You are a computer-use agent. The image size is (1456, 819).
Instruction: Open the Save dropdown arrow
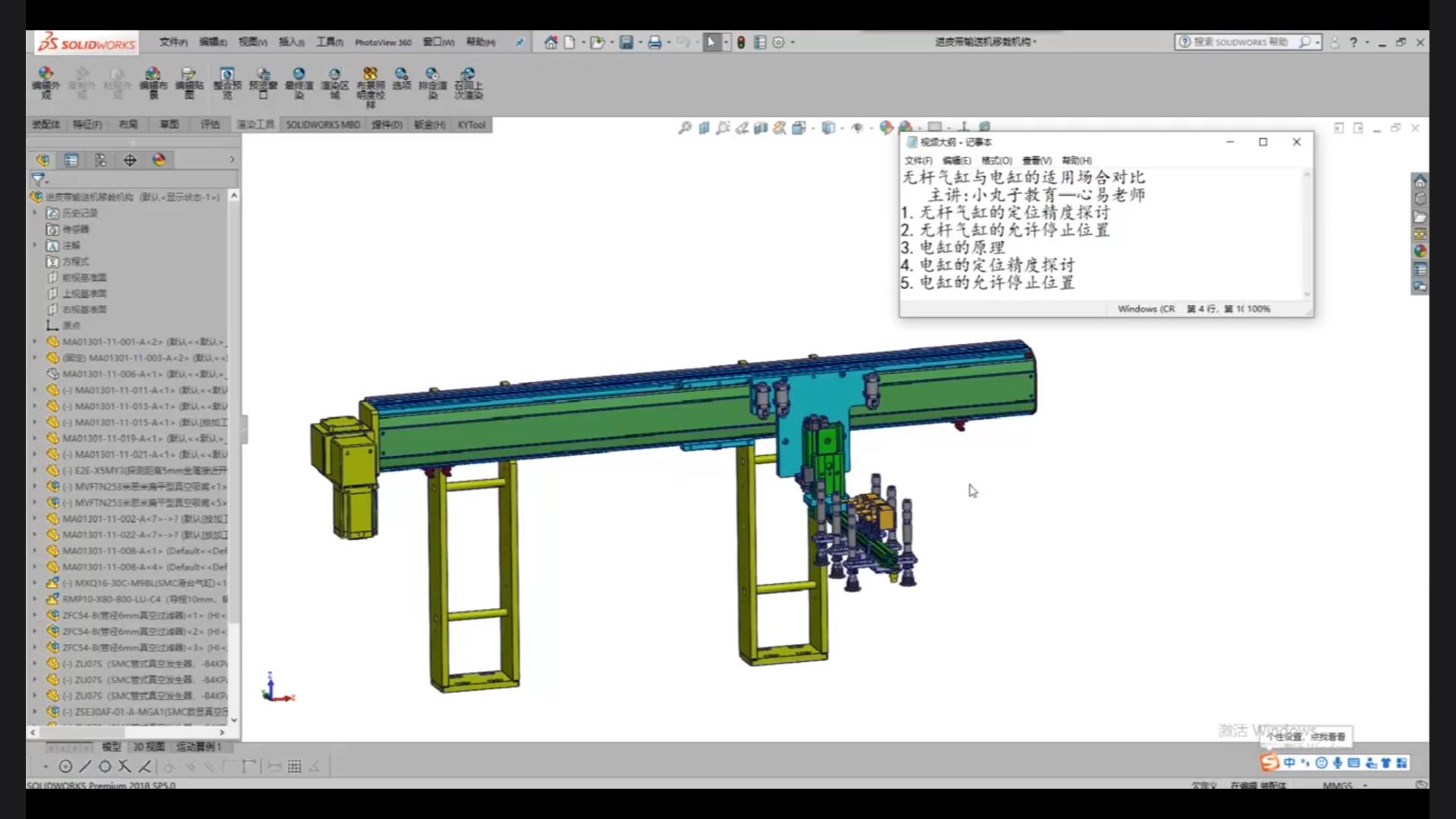tap(640, 42)
